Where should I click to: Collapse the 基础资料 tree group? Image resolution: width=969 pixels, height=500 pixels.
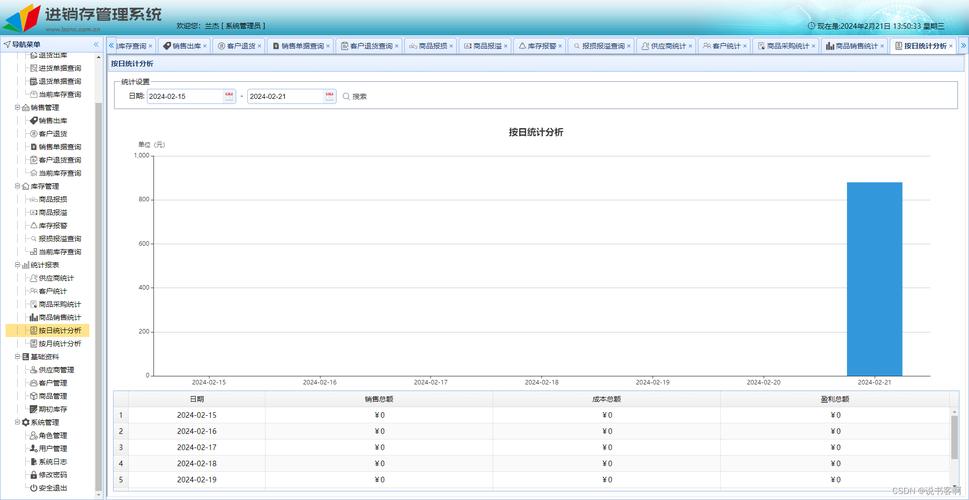pos(17,357)
